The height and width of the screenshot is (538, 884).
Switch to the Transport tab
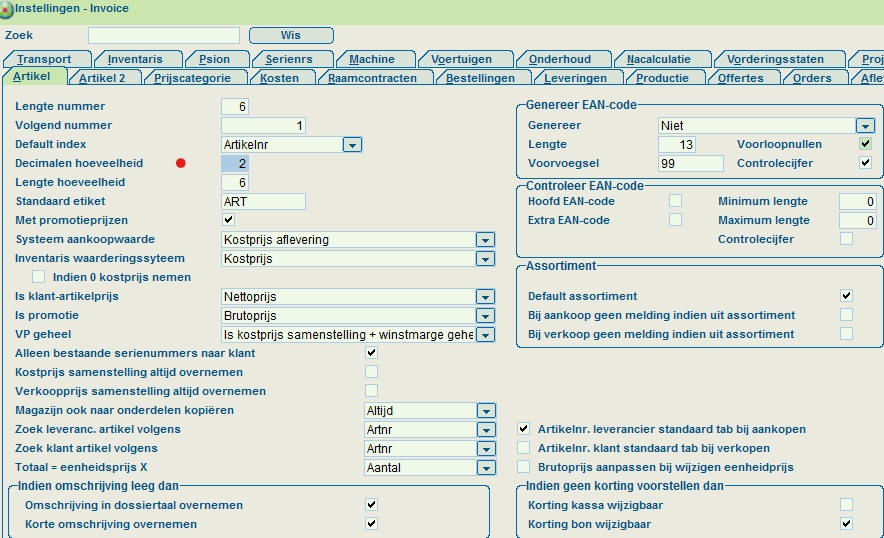[x=43, y=59]
